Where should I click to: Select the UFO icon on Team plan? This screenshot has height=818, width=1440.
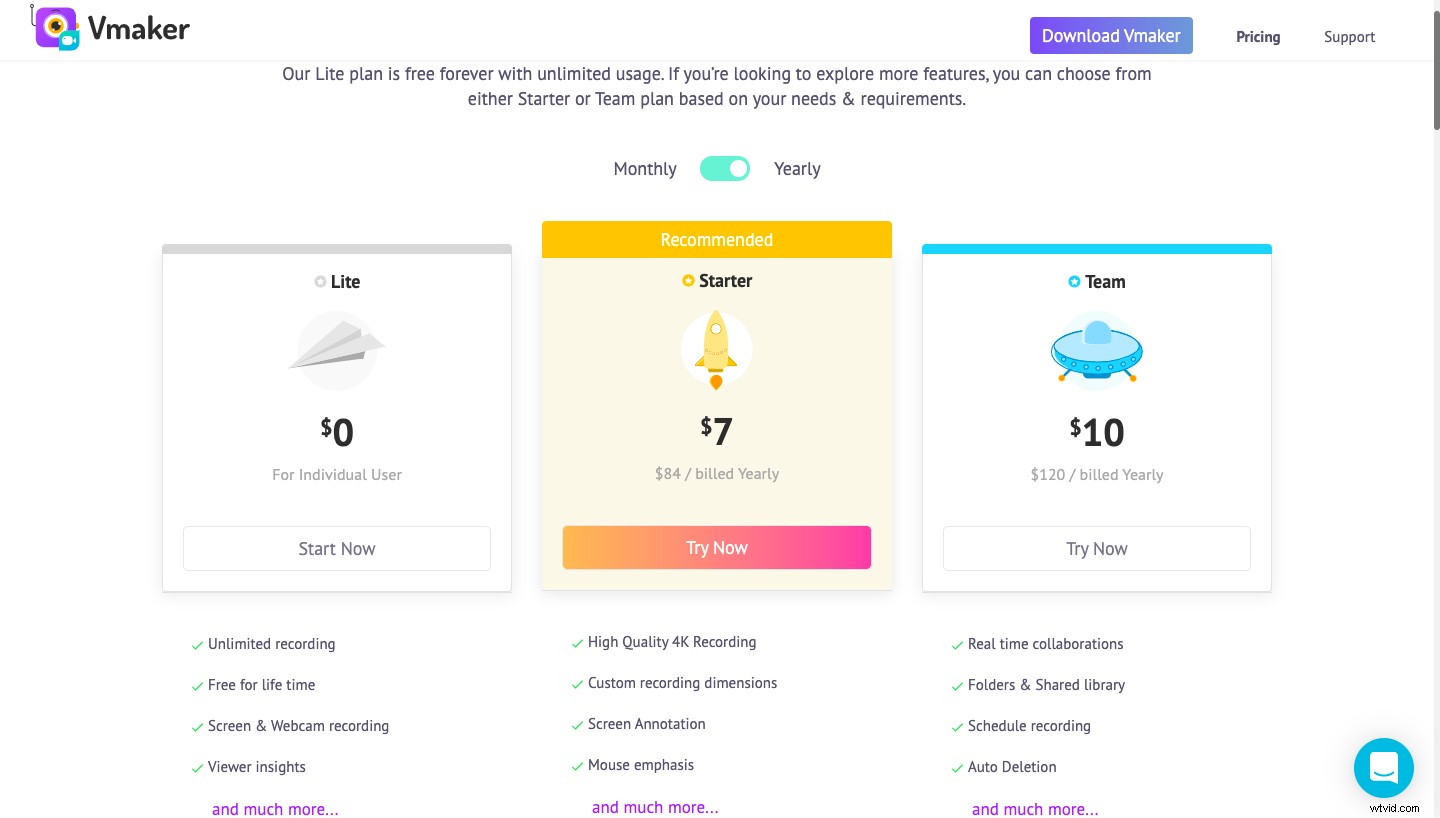click(x=1097, y=350)
